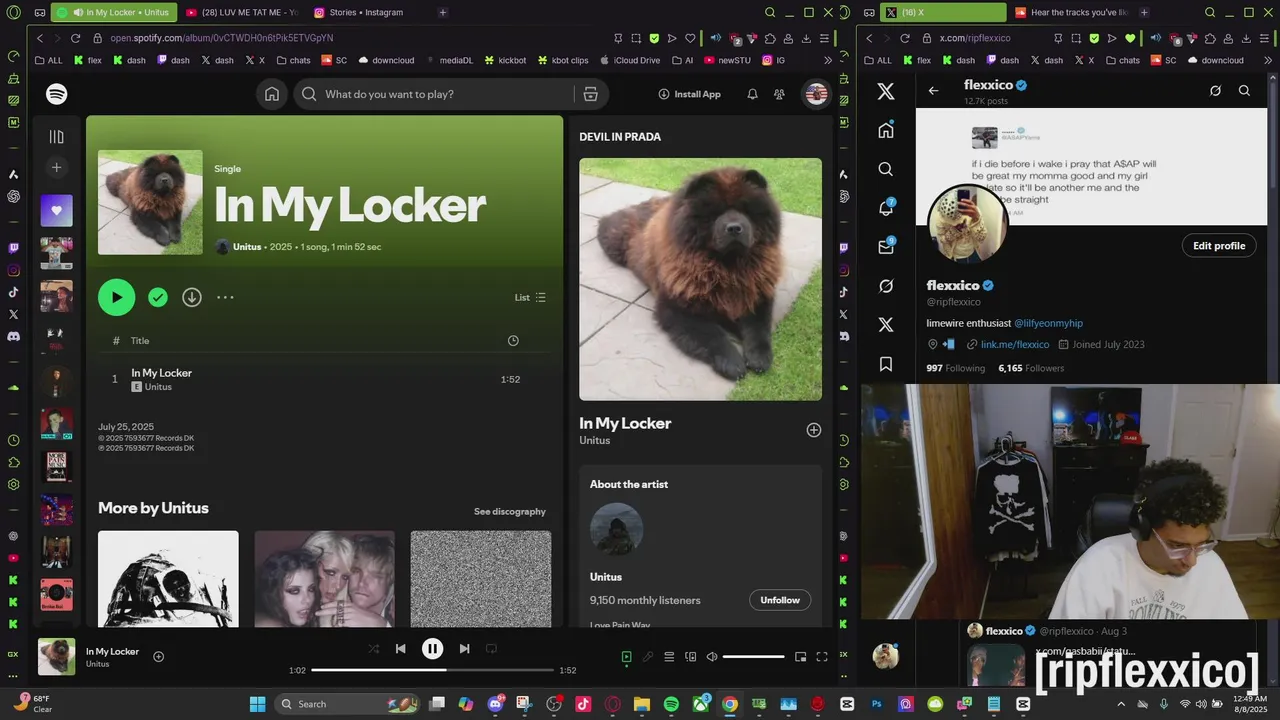This screenshot has height=720, width=1280.
Task: Open lyrics microphone icon in player bar
Action: (x=648, y=657)
